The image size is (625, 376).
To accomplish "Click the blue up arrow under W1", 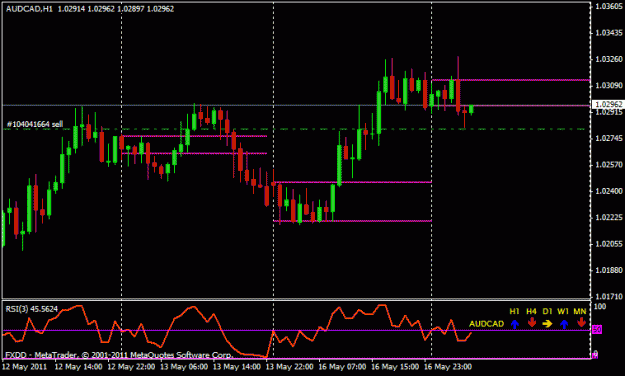I will (564, 324).
